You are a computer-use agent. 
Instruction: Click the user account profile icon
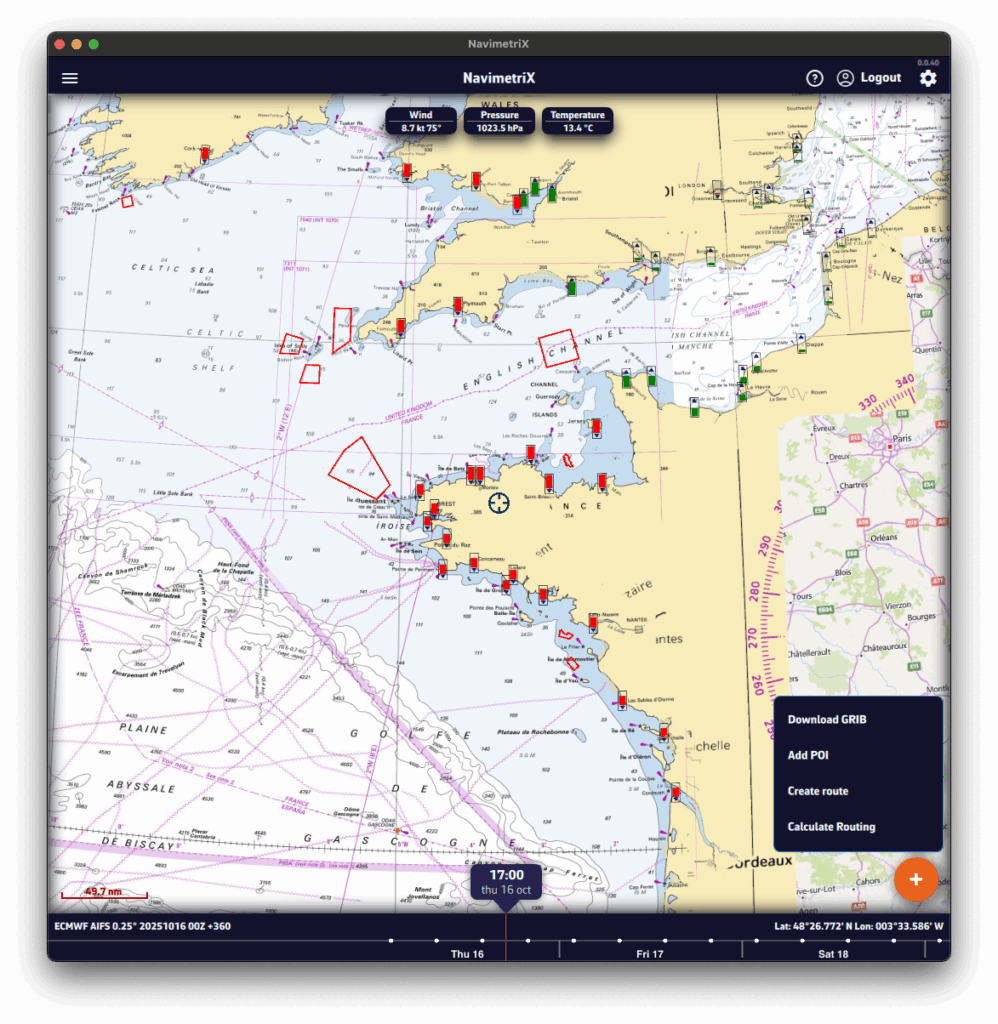point(845,78)
